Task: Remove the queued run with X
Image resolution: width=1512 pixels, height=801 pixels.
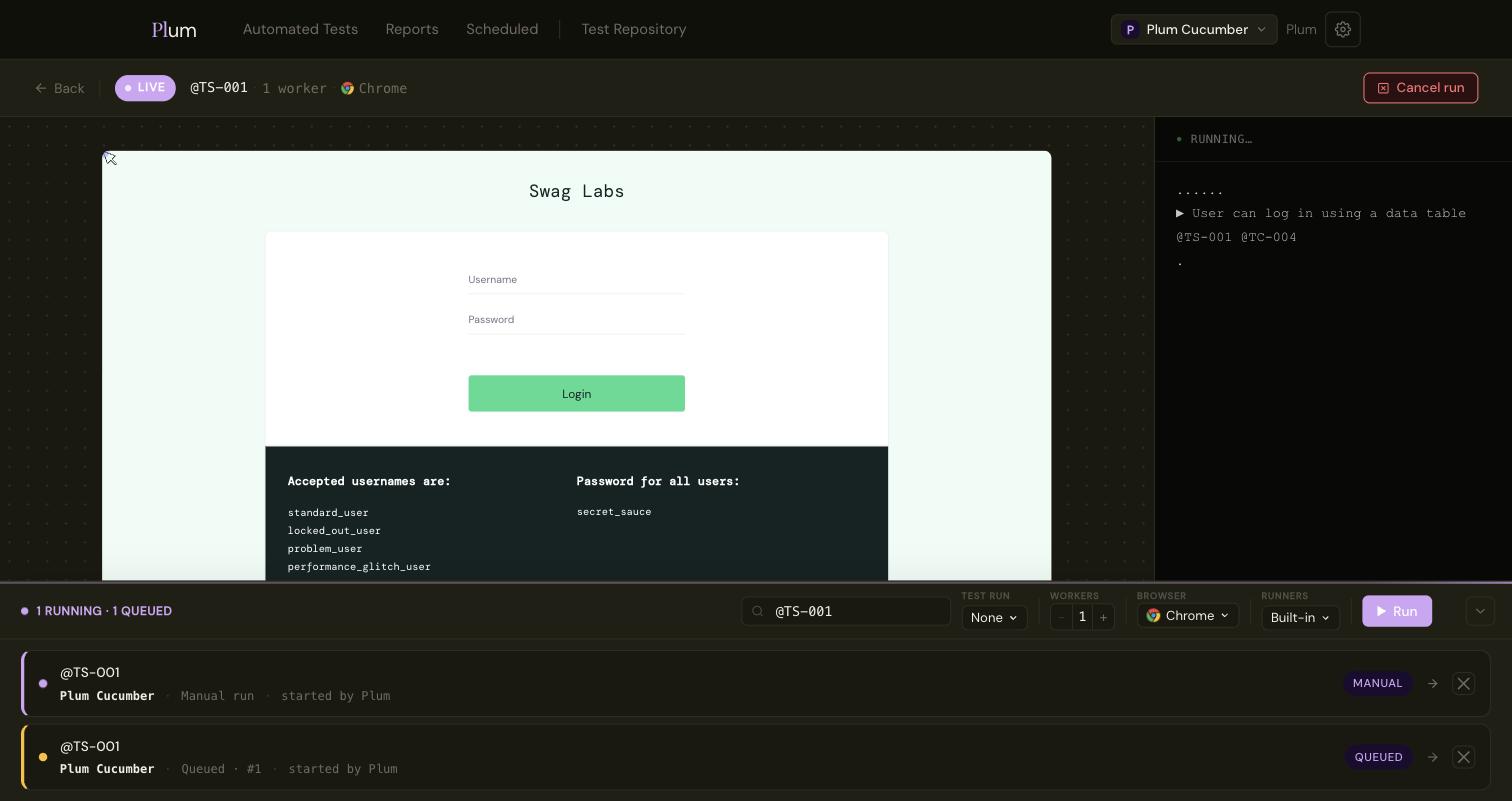Action: click(1463, 757)
